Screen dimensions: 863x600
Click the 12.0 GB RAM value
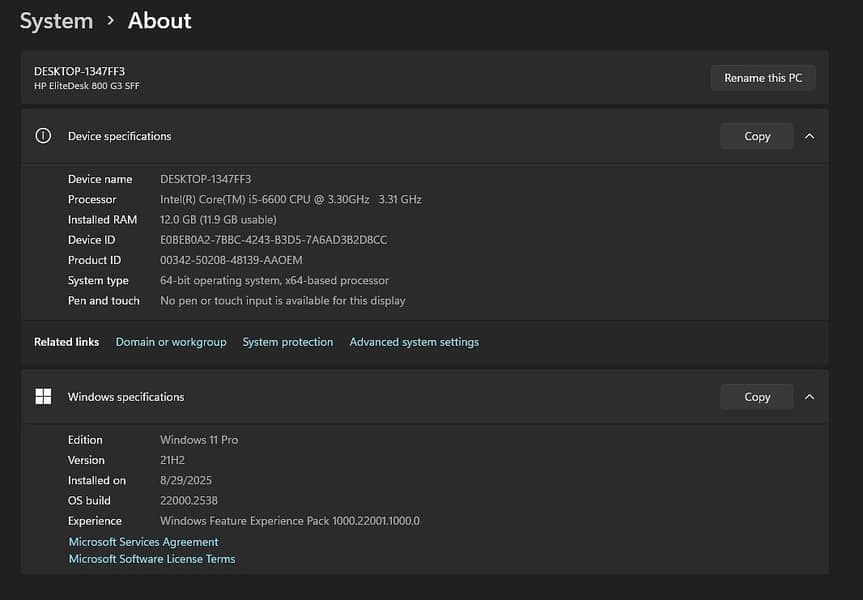218,220
